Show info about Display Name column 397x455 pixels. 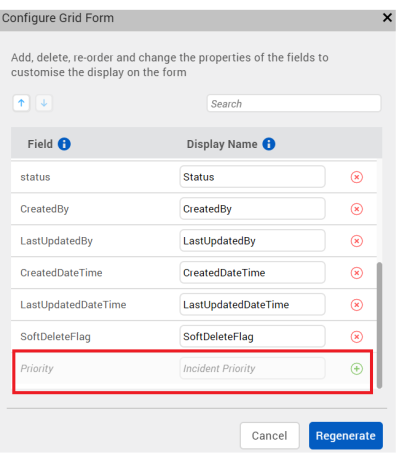(x=269, y=144)
